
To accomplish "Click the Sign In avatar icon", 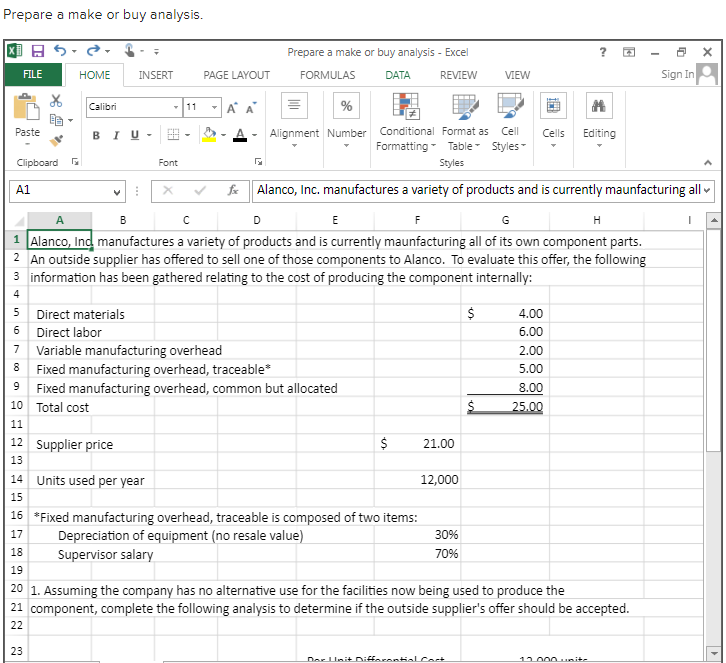I will [x=707, y=75].
